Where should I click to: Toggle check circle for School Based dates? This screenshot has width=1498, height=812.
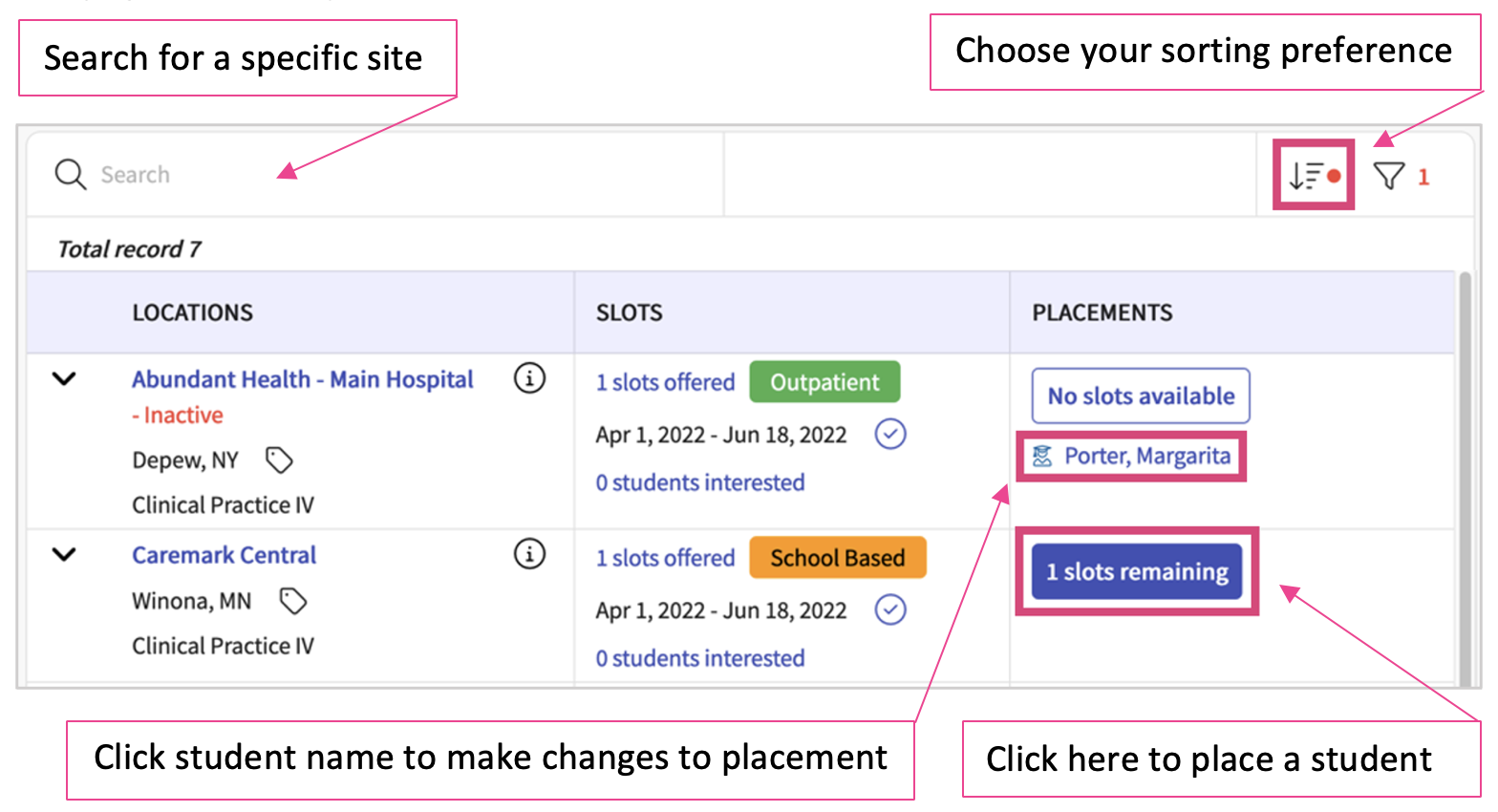[x=890, y=610]
